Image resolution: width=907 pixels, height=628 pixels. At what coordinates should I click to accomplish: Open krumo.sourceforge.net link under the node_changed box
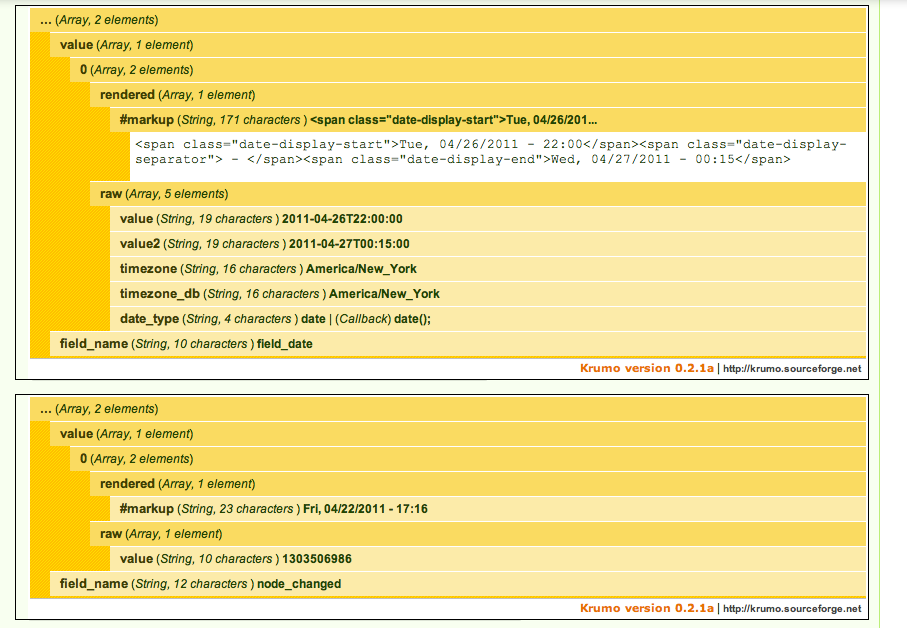click(x=792, y=608)
